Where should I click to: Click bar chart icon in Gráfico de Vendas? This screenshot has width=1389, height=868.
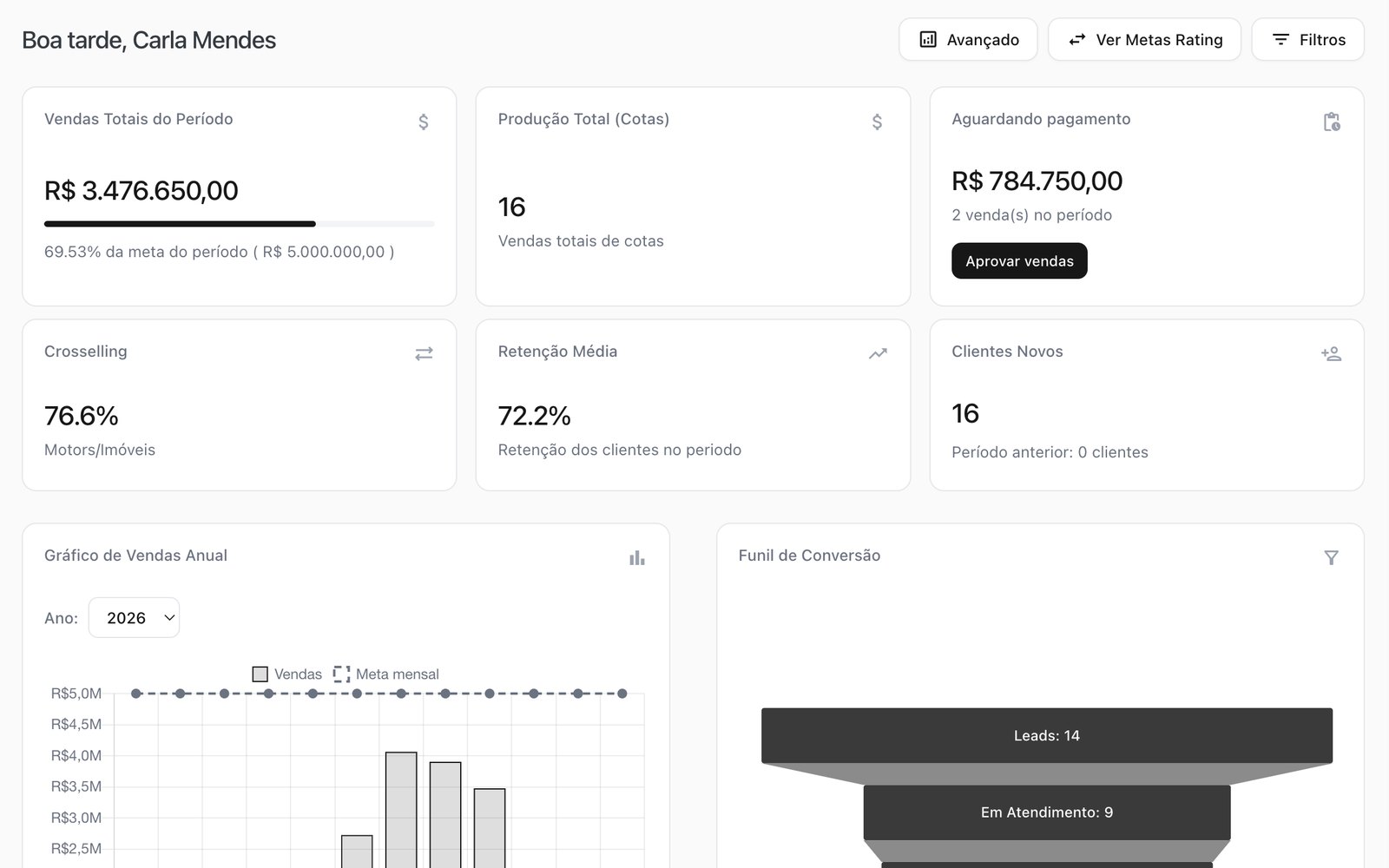[x=637, y=558]
